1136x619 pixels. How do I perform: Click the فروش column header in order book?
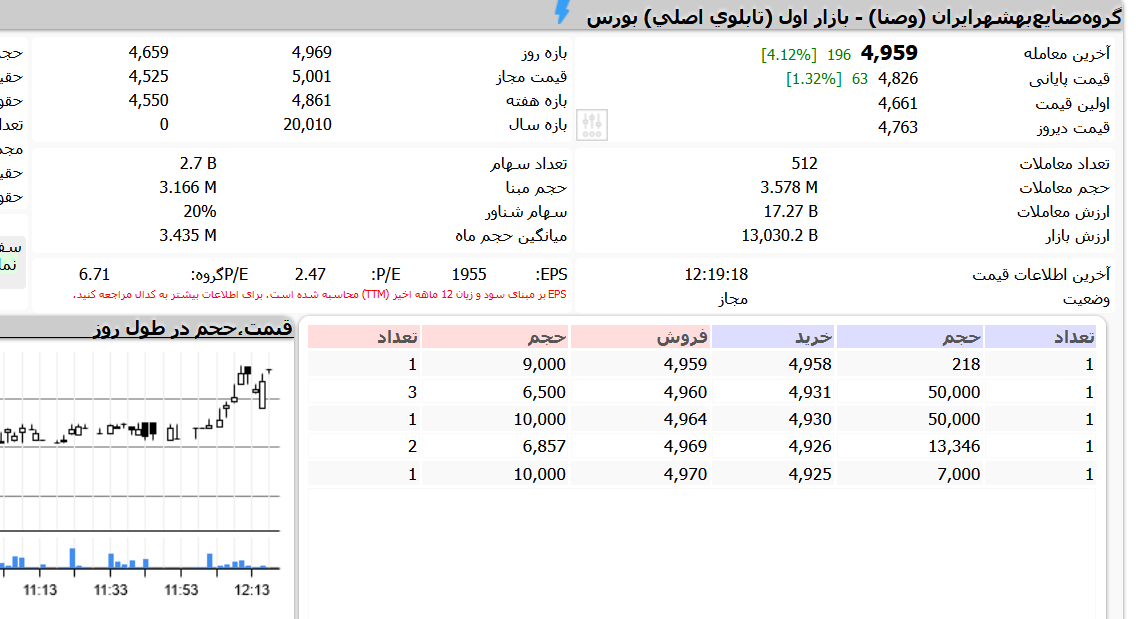640,337
